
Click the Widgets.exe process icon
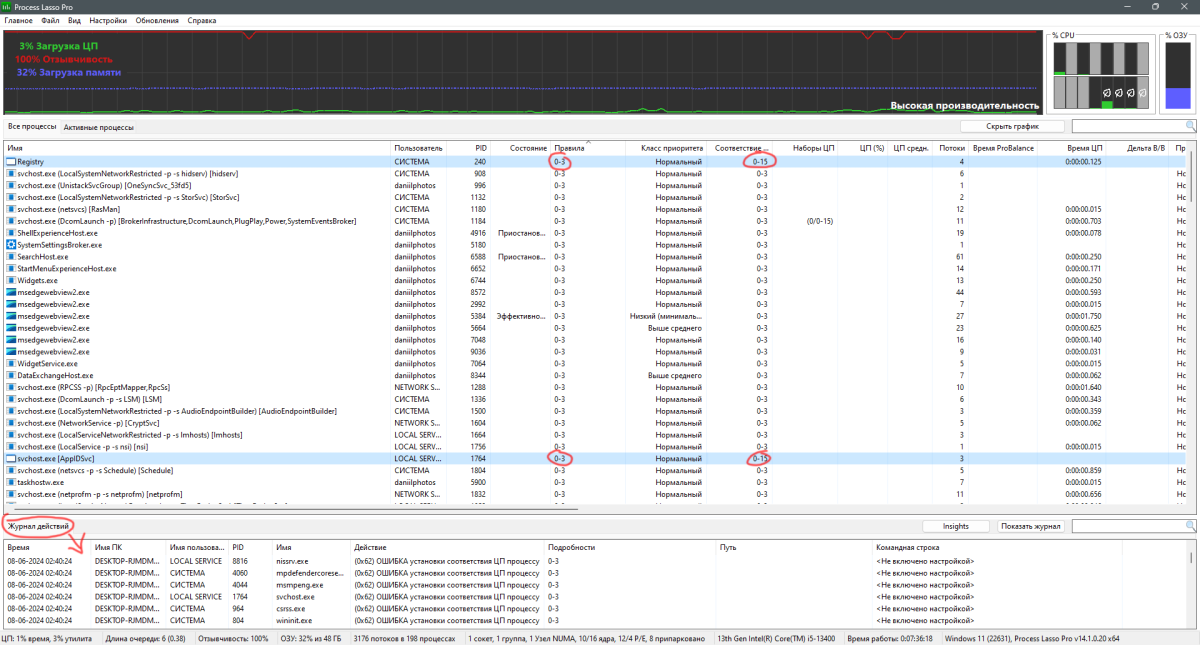11,281
